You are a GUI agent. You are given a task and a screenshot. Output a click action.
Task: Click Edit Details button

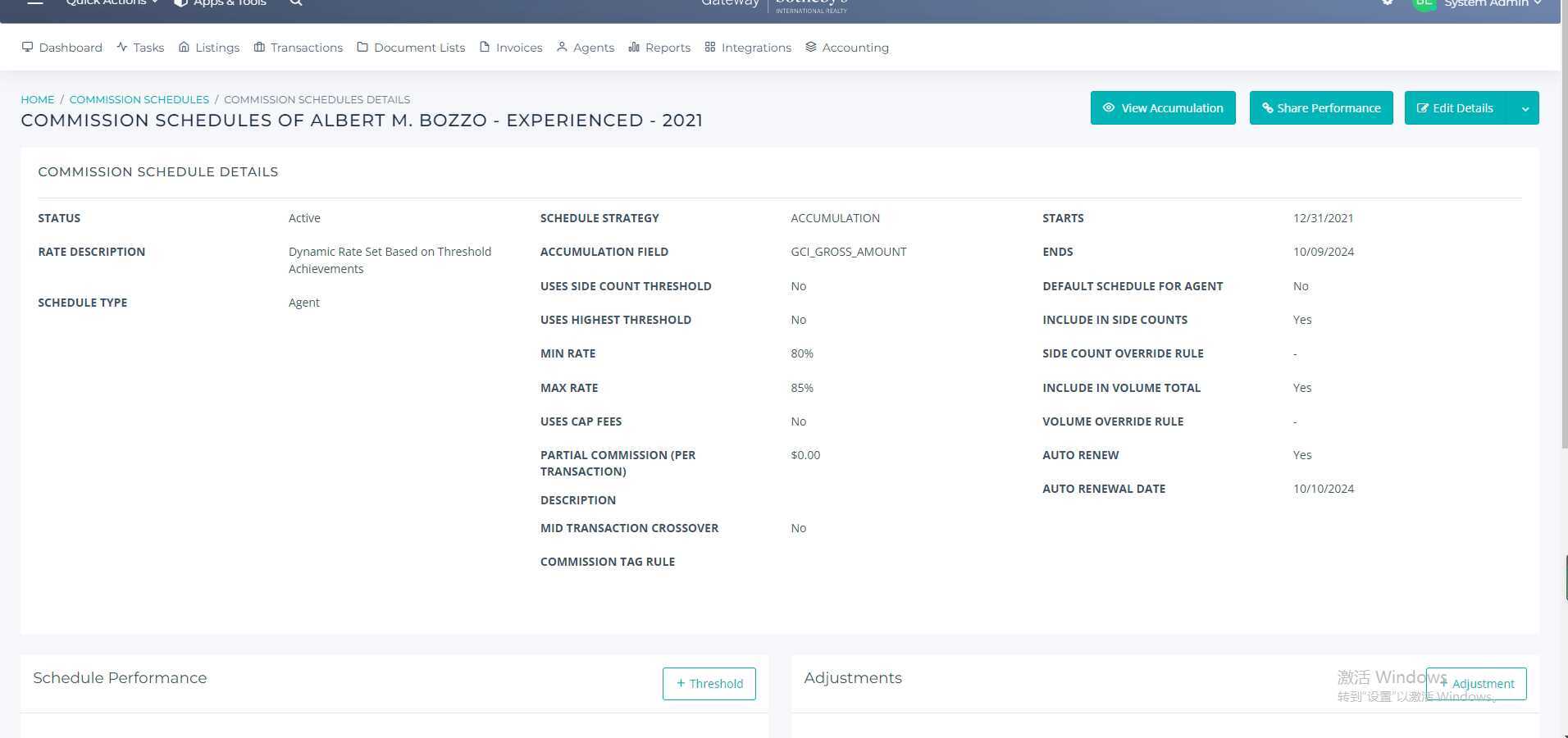pyautogui.click(x=1456, y=108)
